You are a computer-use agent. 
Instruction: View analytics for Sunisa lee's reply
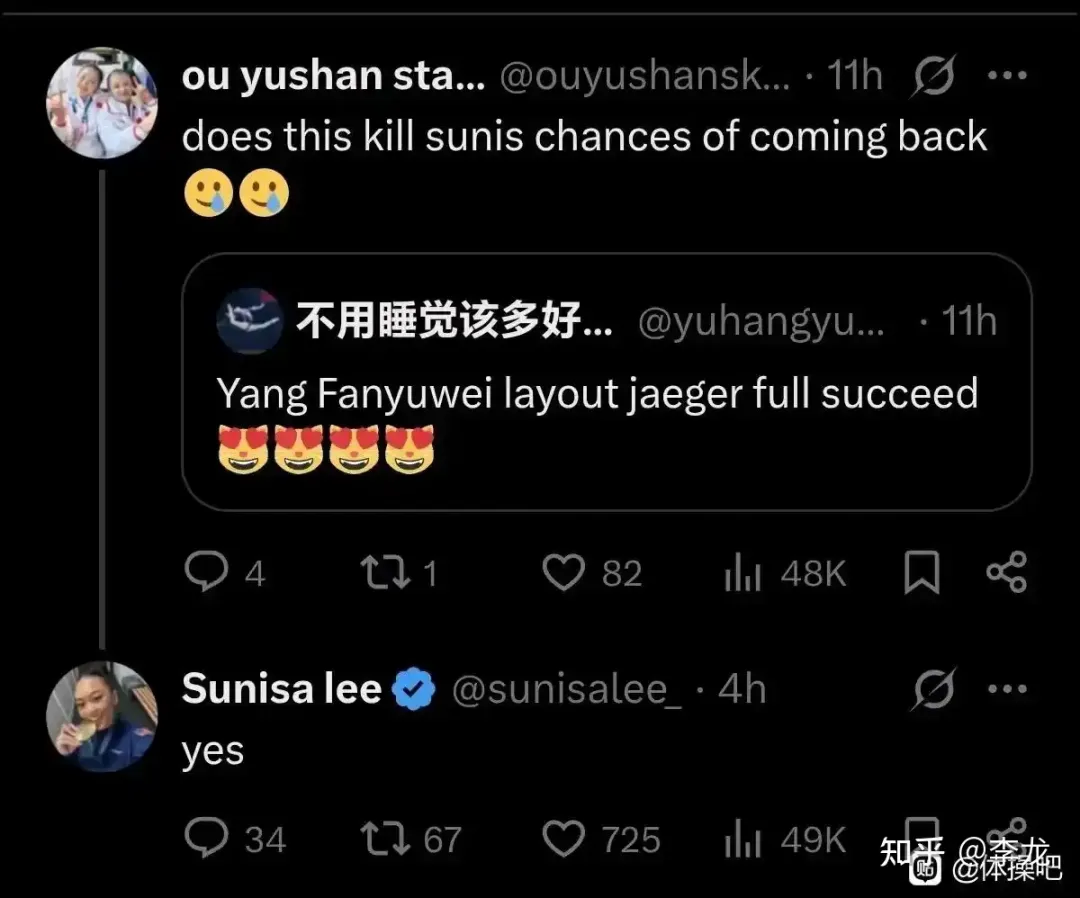click(743, 840)
